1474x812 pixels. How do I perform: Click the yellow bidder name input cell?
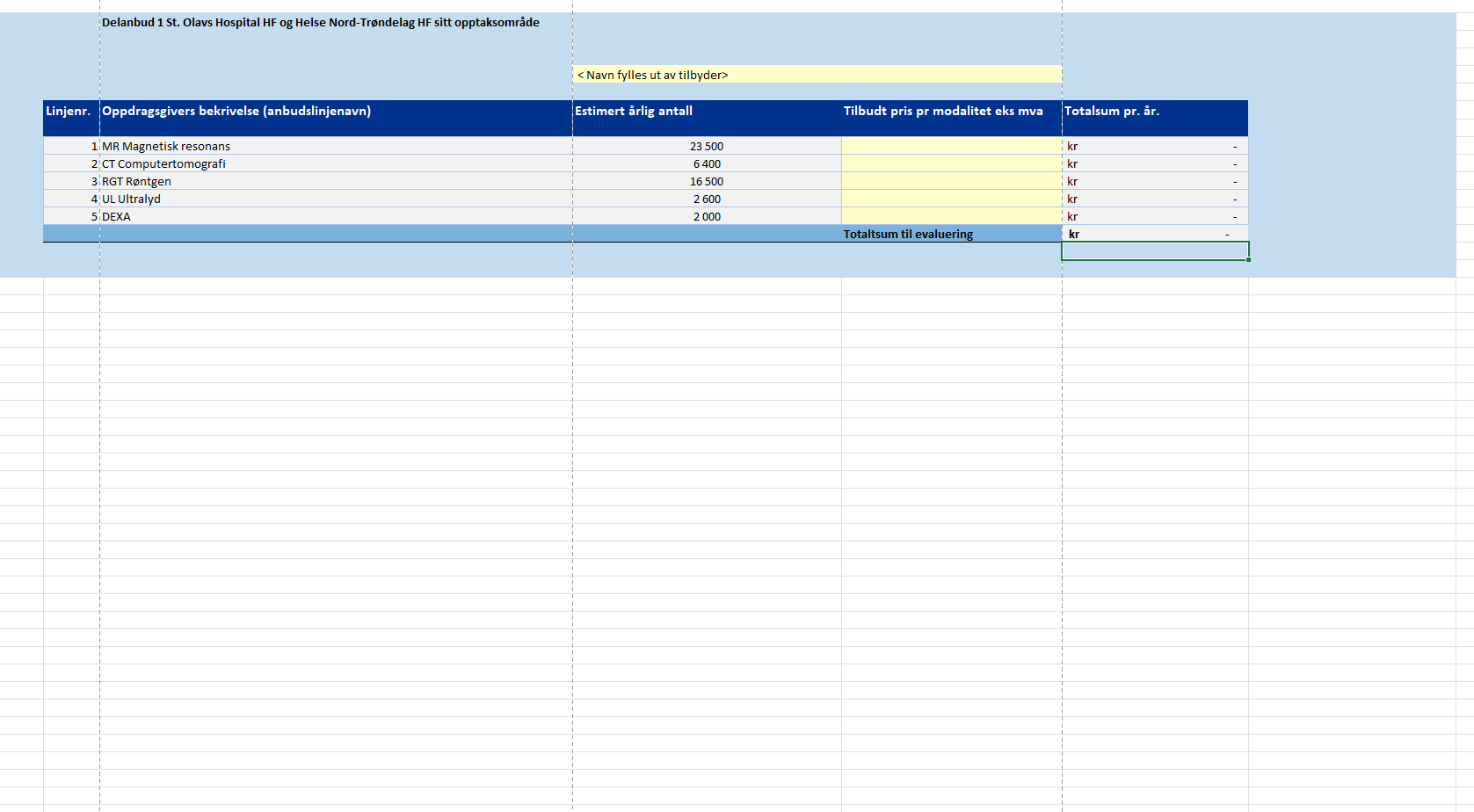(817, 75)
